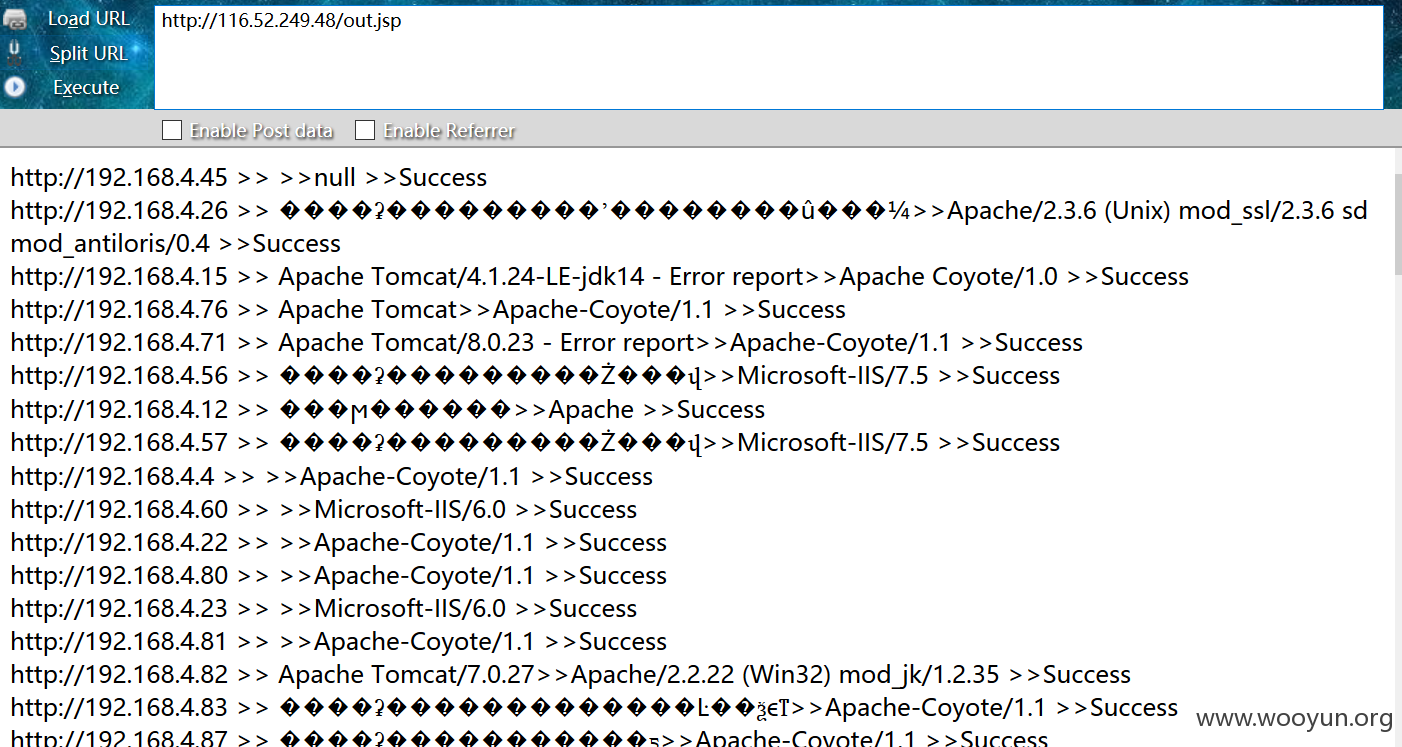Select the Split URL text button
The width and height of the screenshot is (1402, 747).
click(89, 53)
